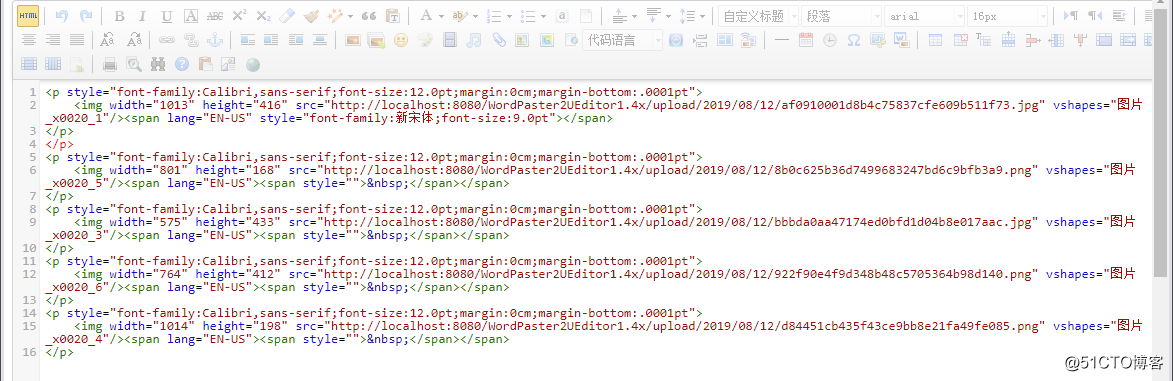
Task: Click the emoticon smiley icon
Action: point(400,40)
